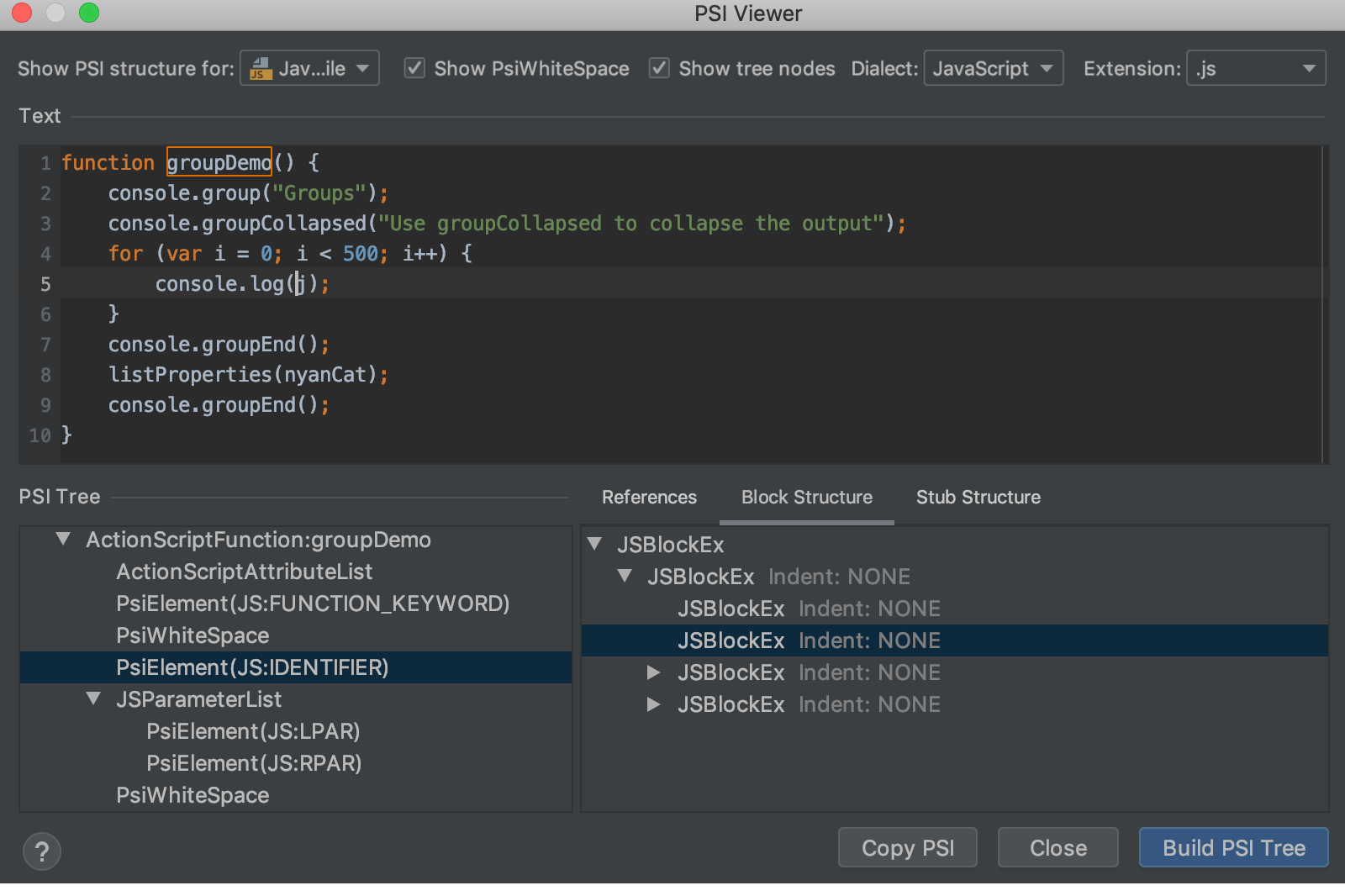1345x896 pixels.
Task: Select the PsiElement(JS:FUNCTION_KEYWORD) tree item
Action: click(313, 603)
